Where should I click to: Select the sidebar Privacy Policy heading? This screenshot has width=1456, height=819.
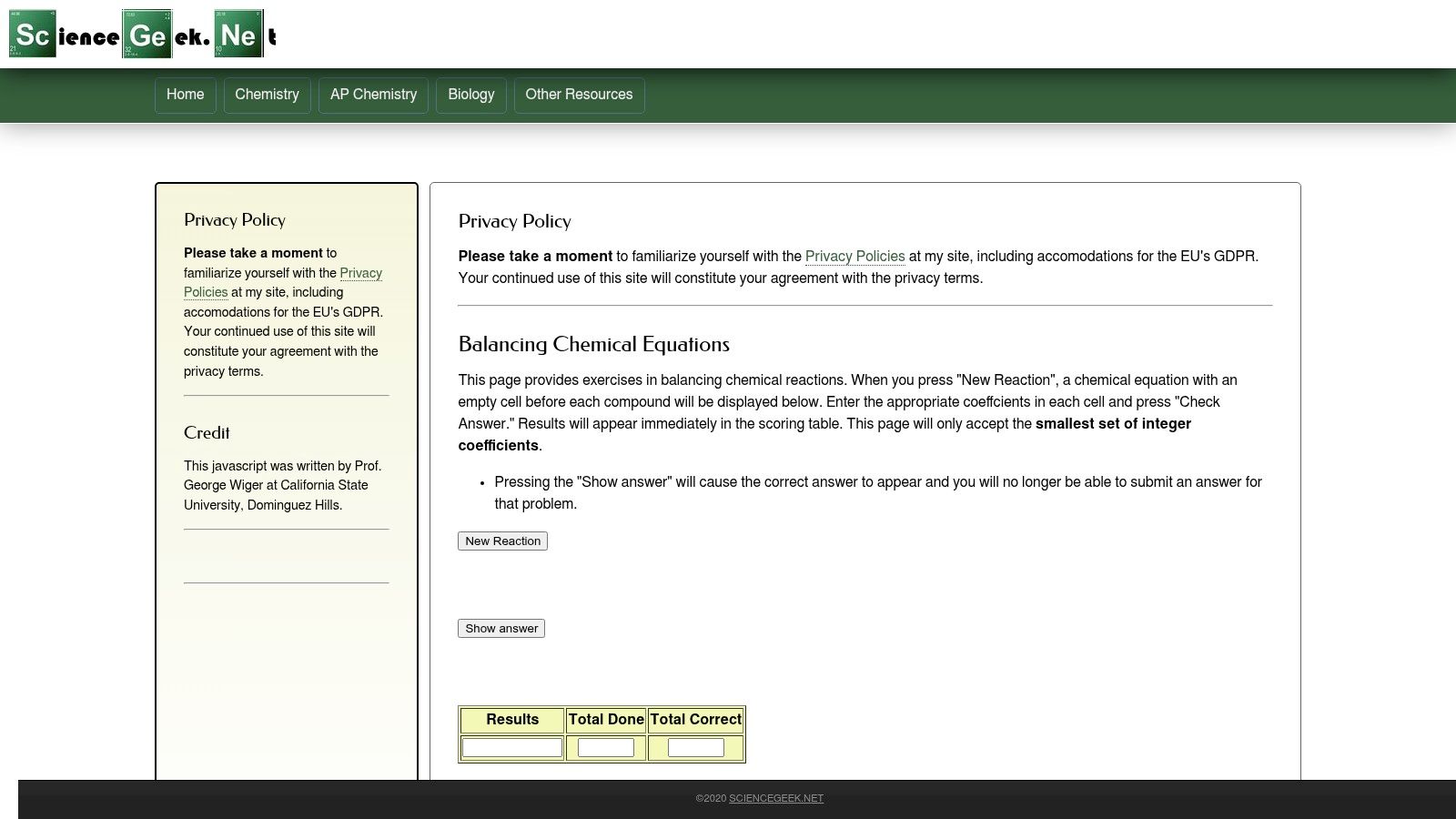(235, 219)
